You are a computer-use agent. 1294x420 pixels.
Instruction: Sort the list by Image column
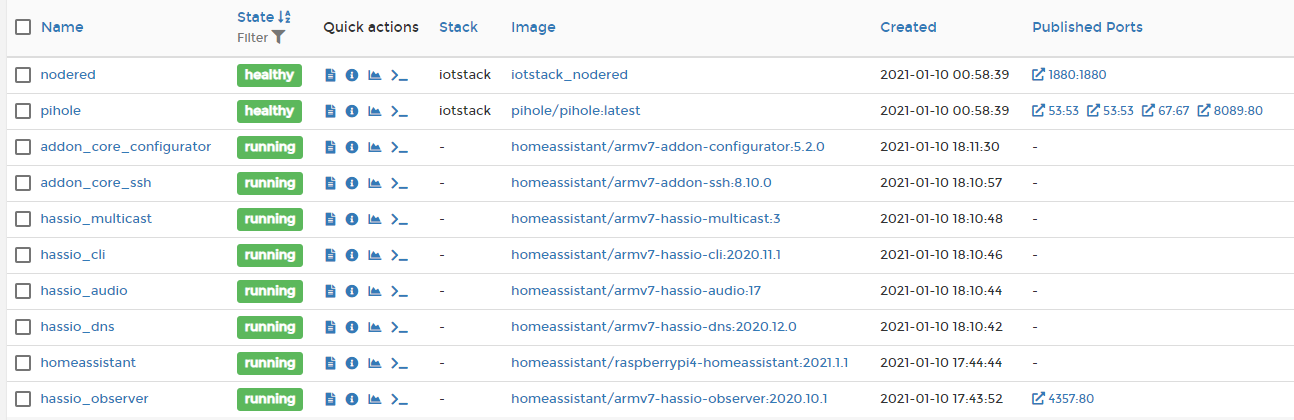533,27
